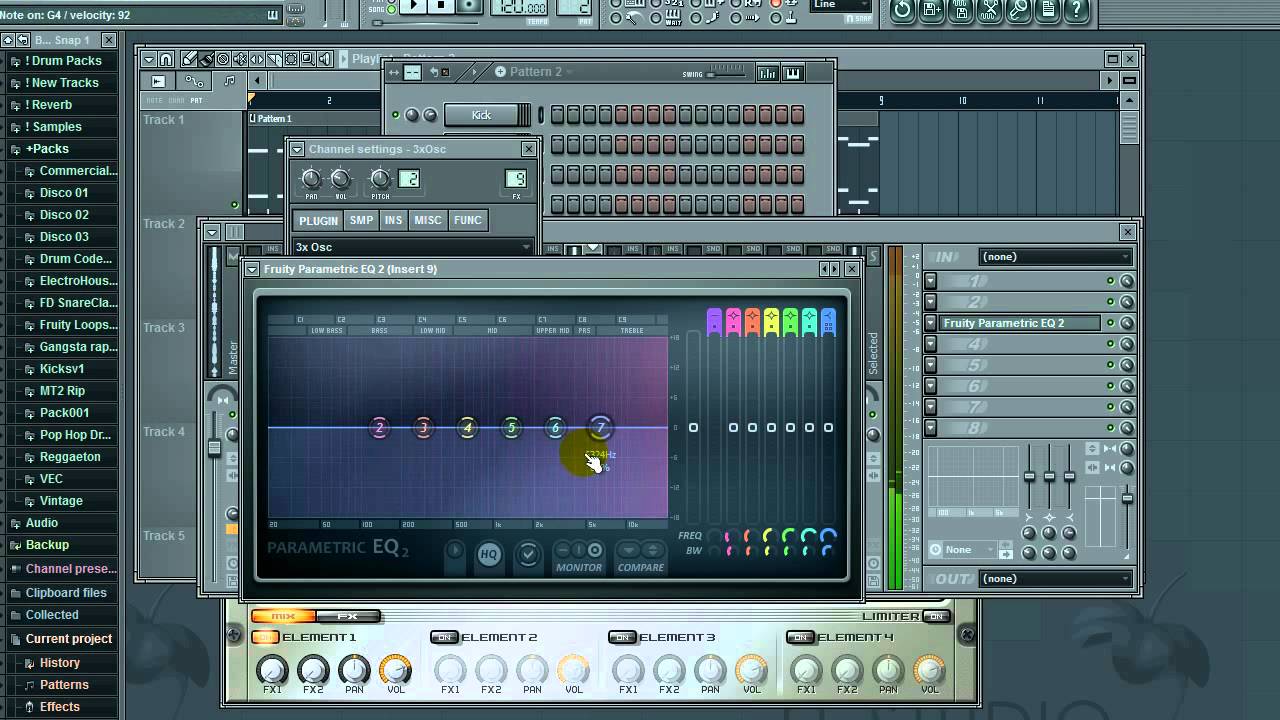
Task: Click the Record button in the transport bar
Action: coord(468,6)
